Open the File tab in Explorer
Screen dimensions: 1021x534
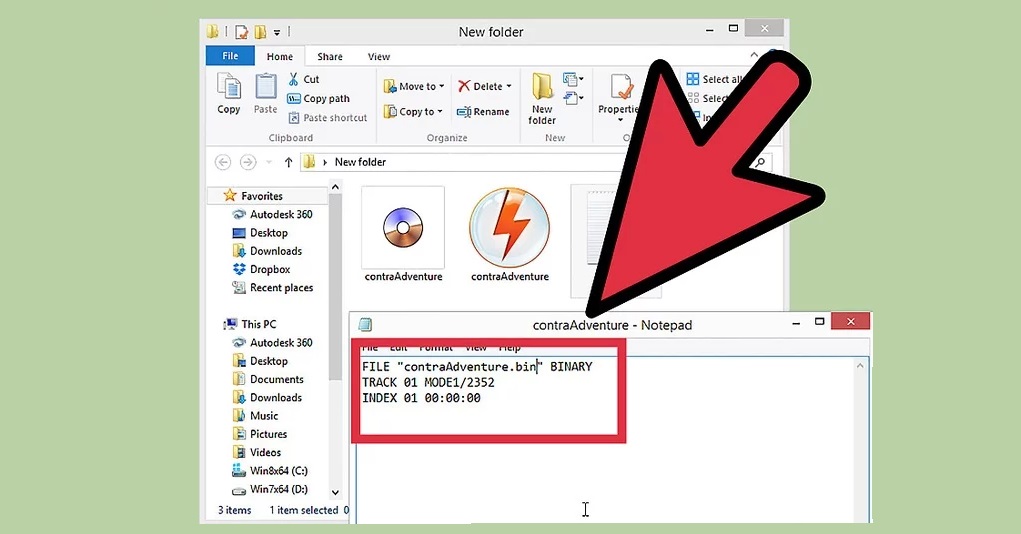[x=230, y=56]
